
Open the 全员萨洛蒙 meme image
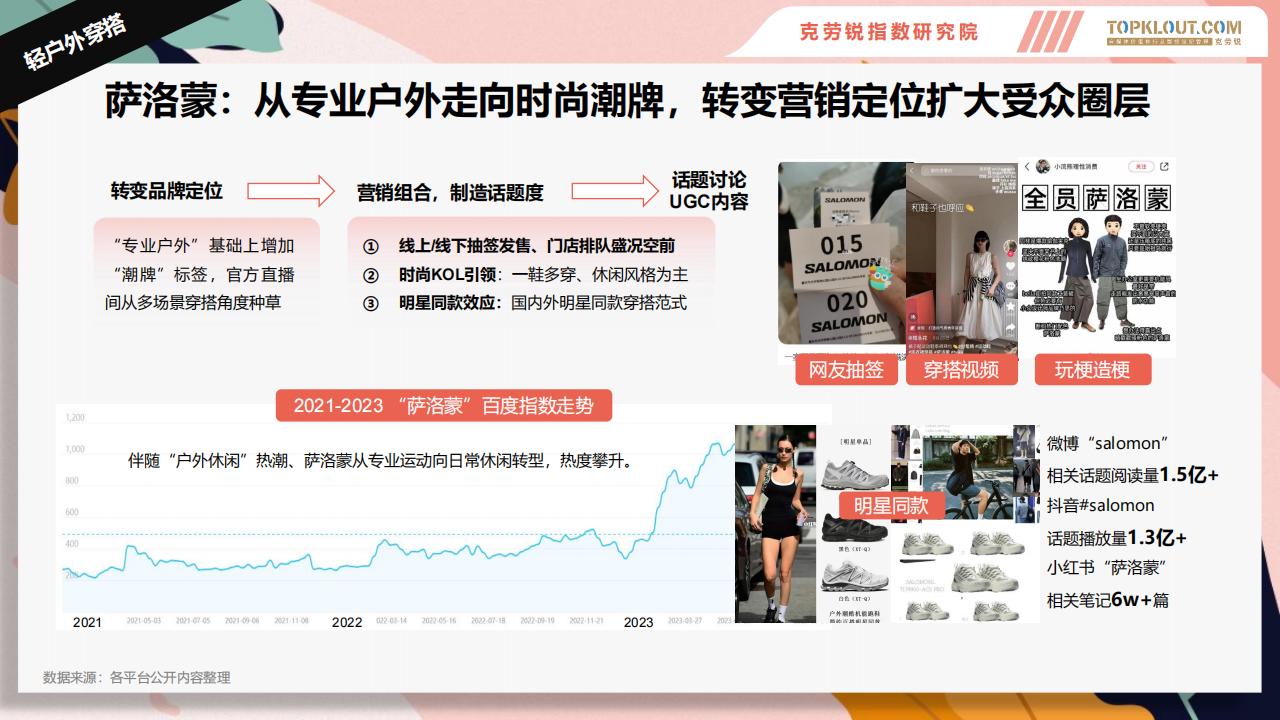1097,258
